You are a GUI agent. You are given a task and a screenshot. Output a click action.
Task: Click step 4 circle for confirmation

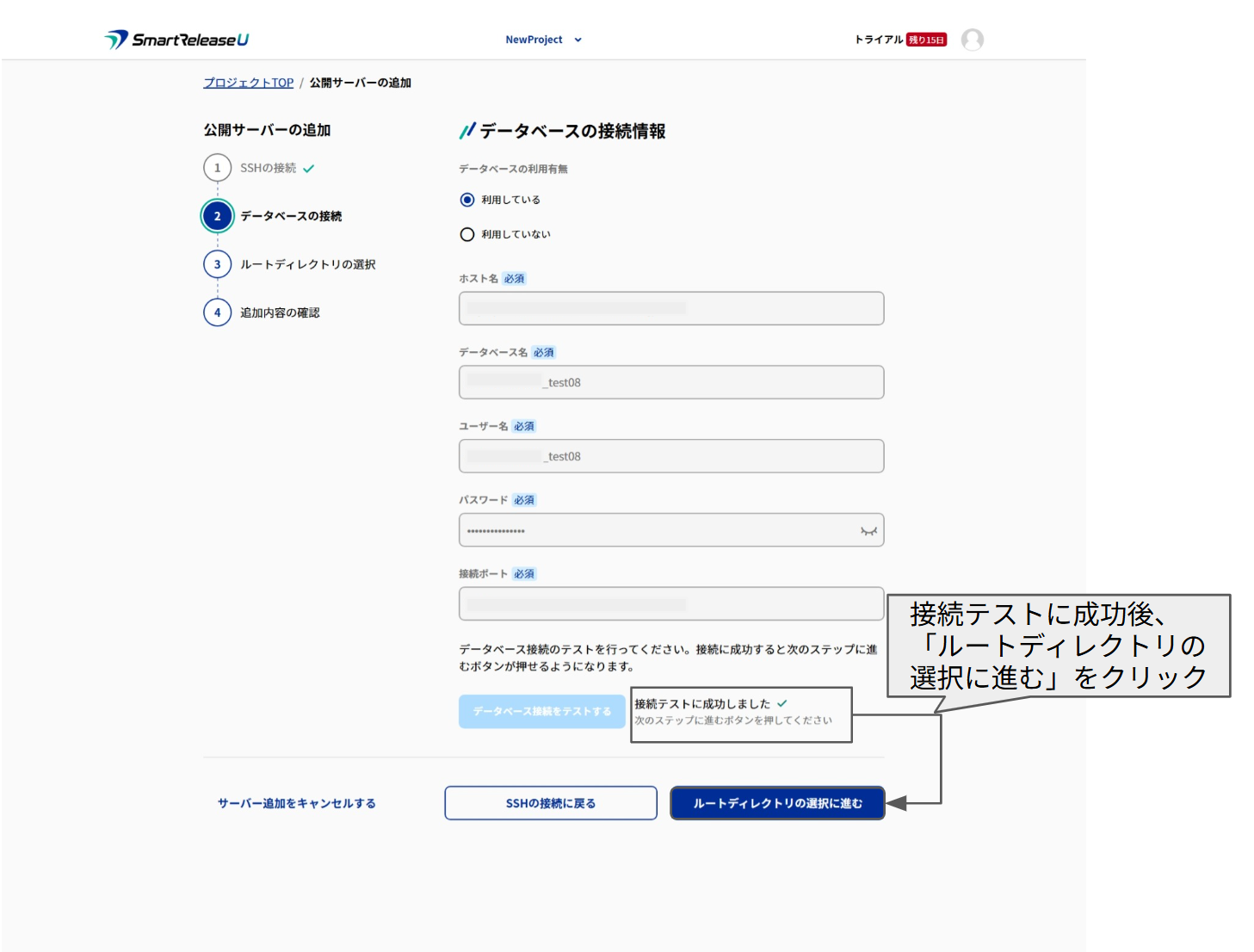217,312
